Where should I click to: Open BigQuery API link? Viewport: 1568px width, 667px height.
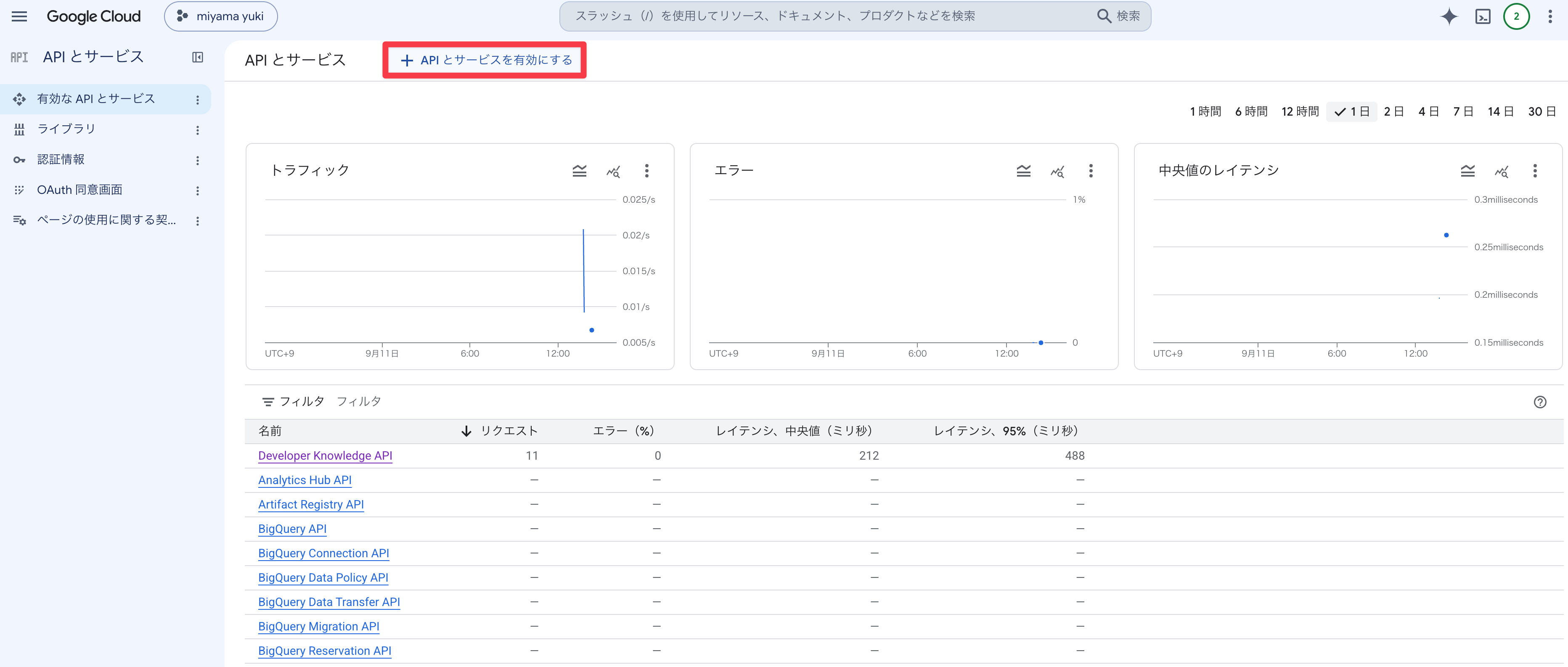[x=292, y=529]
